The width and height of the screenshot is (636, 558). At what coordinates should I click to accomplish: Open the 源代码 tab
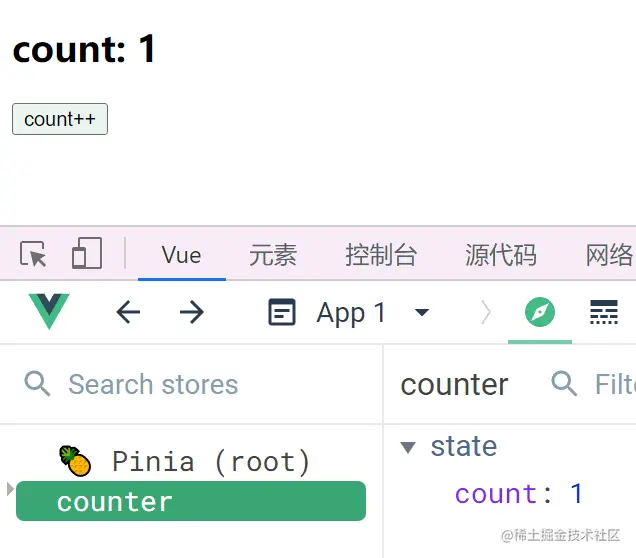coord(501,255)
